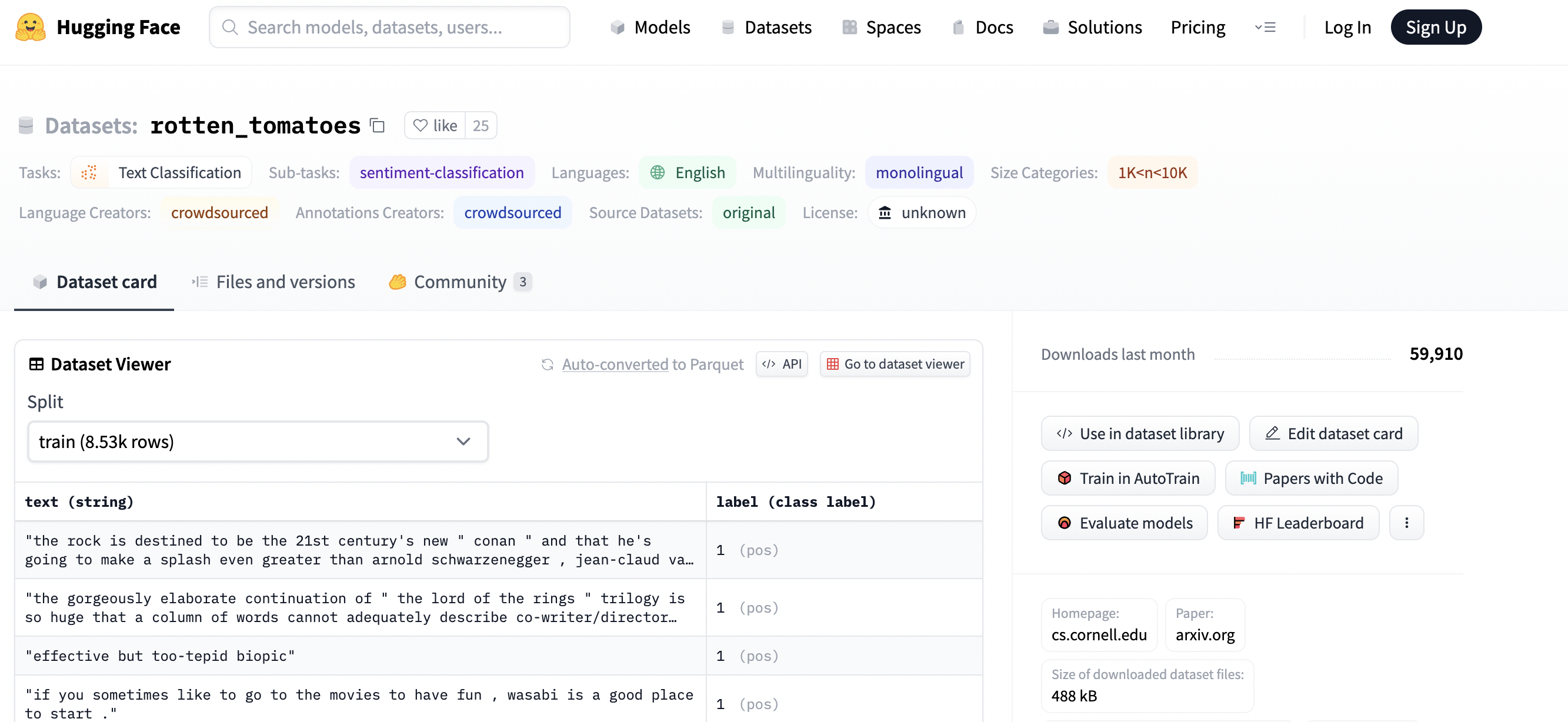1568x722 pixels.
Task: Click the label (class label) column header
Action: pos(844,502)
